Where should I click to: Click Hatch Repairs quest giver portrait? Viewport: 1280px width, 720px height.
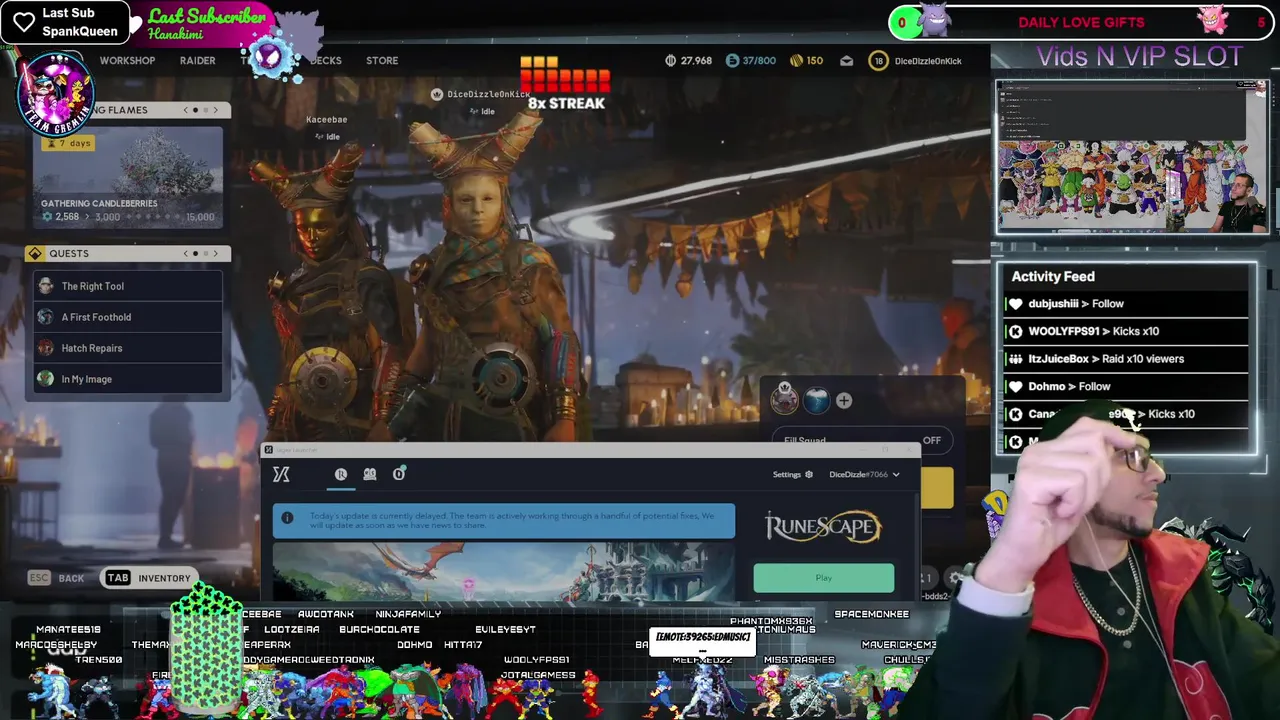45,348
